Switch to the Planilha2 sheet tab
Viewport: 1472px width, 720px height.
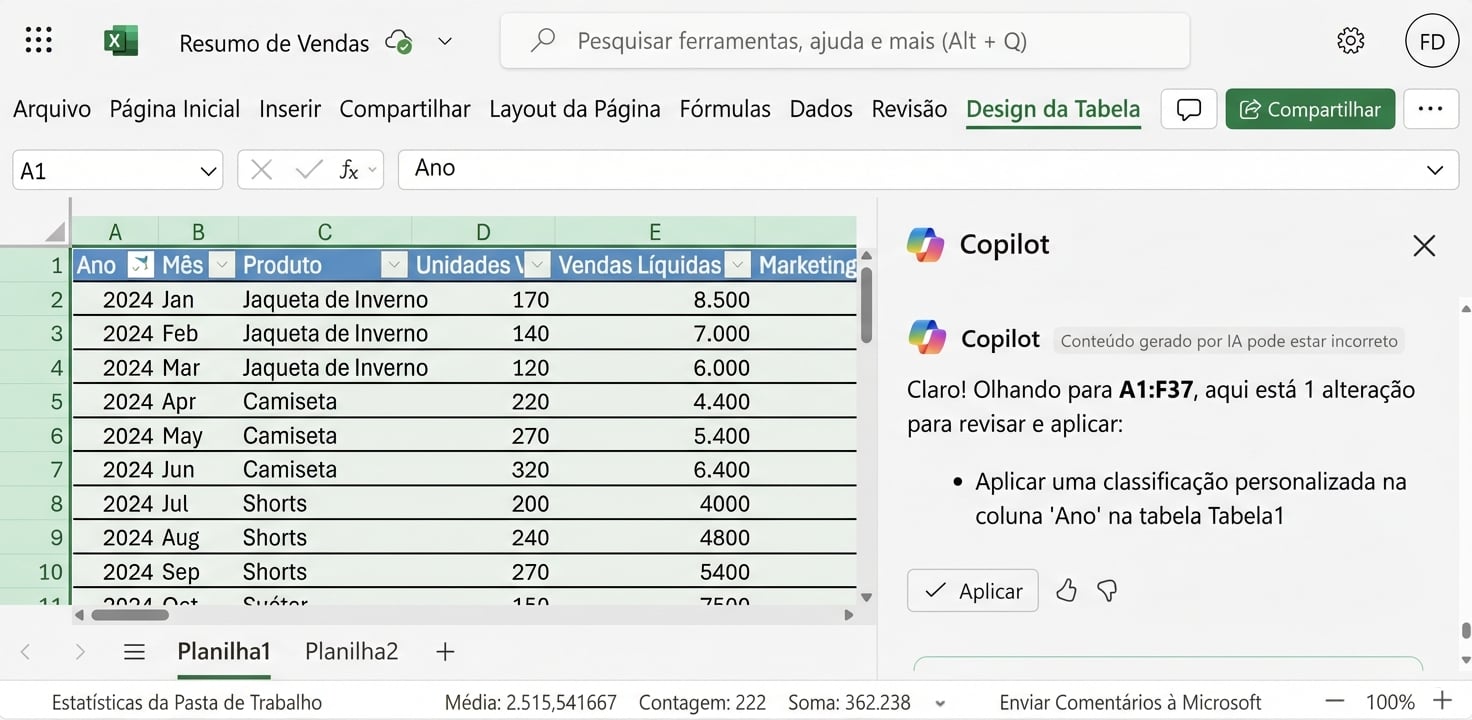(351, 651)
